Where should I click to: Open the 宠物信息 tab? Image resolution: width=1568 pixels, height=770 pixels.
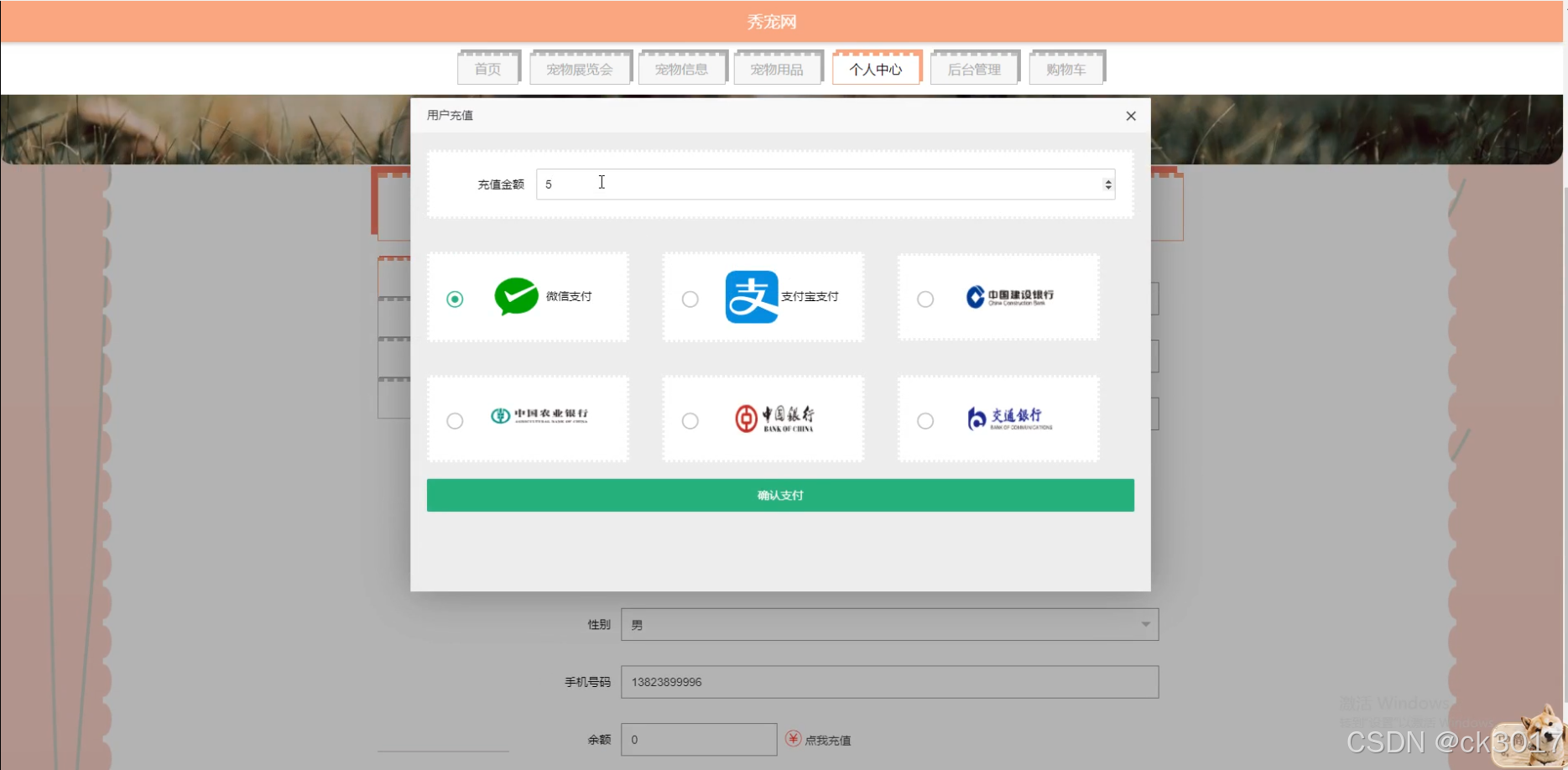pyautogui.click(x=682, y=69)
